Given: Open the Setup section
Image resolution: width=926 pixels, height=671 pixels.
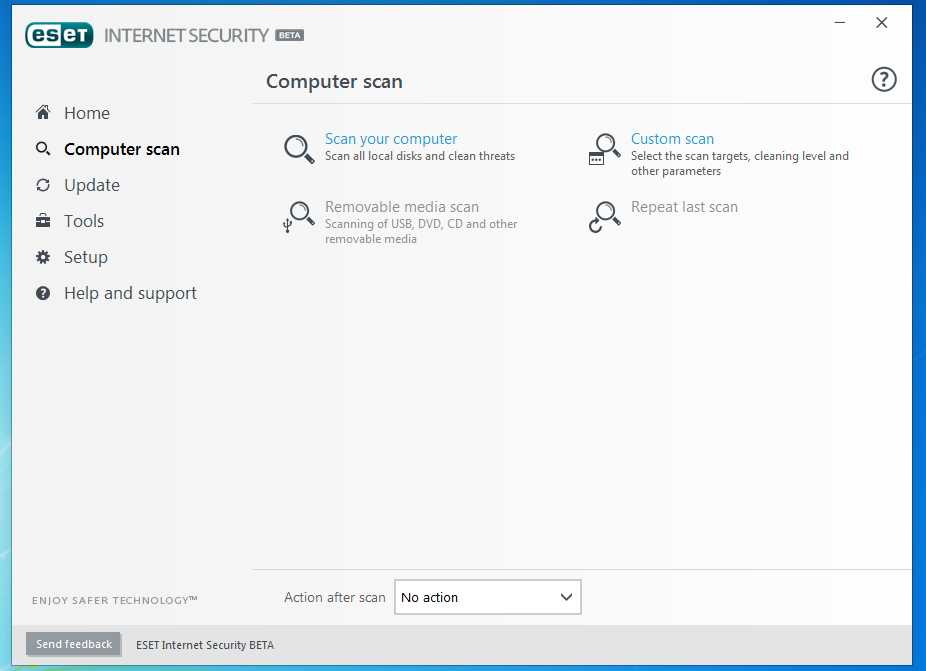Looking at the screenshot, I should 86,258.
